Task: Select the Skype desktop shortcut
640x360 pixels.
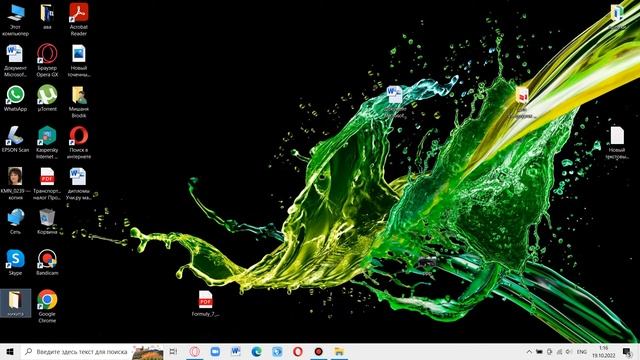Action: (x=15, y=262)
